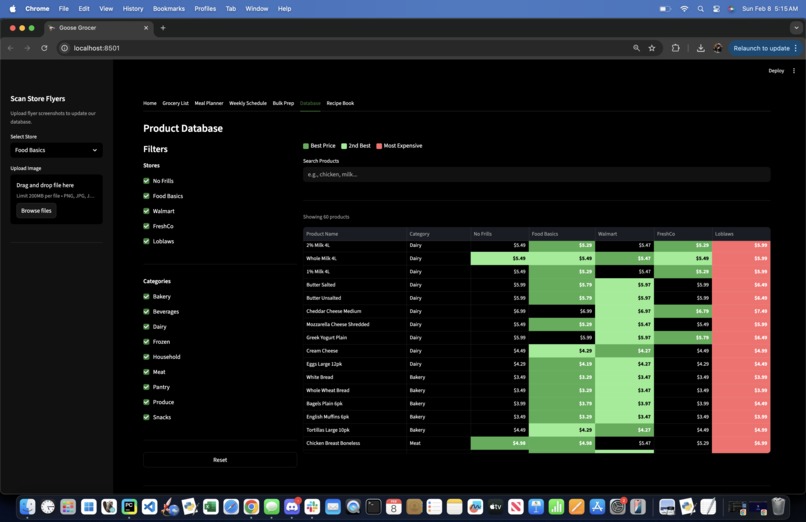Screen dimensions: 806x522
Task: Switch to the Meal Planner tab
Action: (x=209, y=103)
